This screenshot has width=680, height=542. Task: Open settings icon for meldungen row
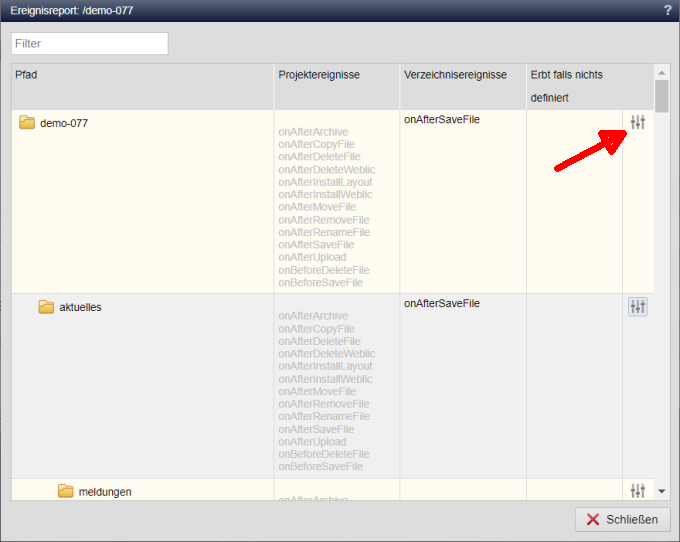[x=638, y=490]
